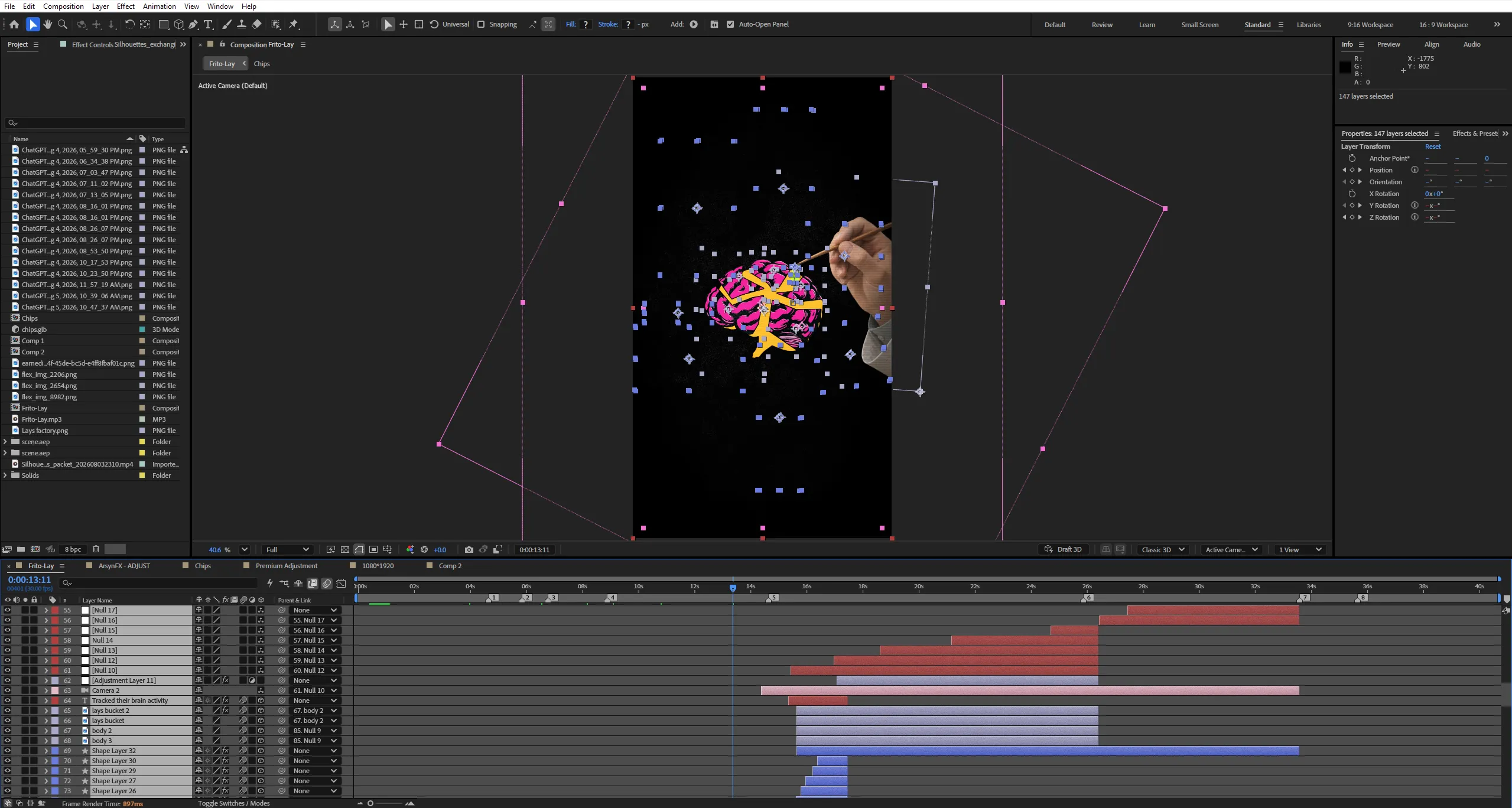The height and width of the screenshot is (808, 1512).
Task: Open the Show Channel color icon
Action: pos(410,549)
